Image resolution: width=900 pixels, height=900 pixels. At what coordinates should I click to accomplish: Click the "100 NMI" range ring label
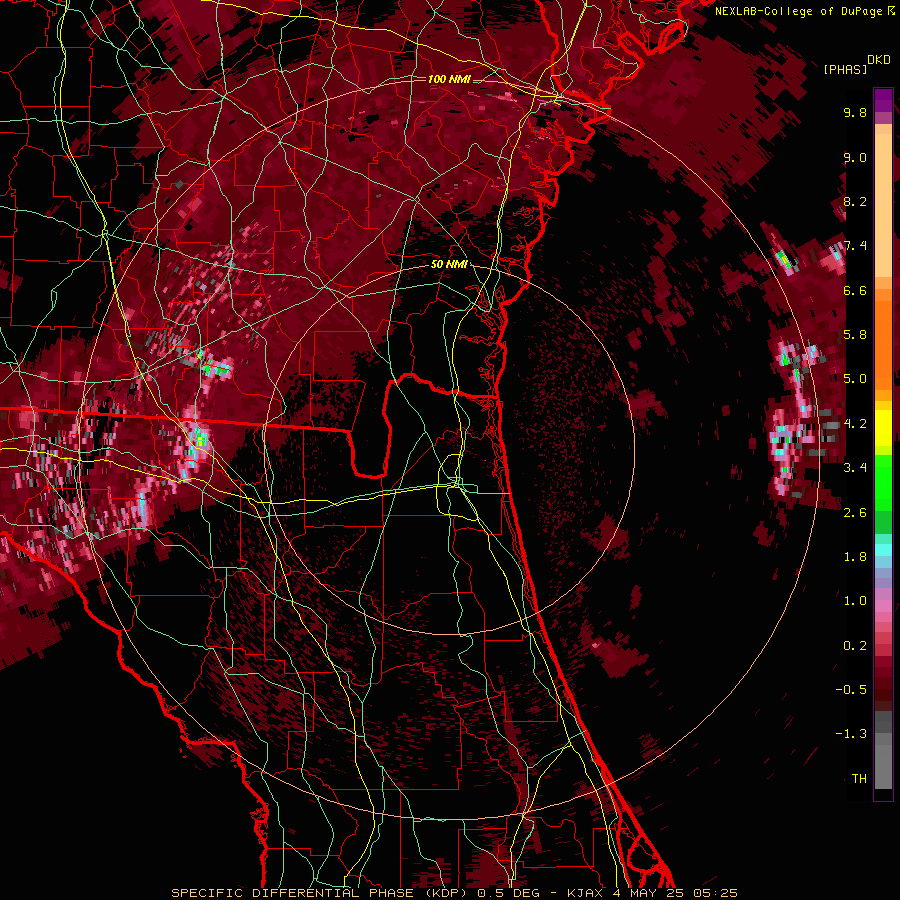(449, 79)
